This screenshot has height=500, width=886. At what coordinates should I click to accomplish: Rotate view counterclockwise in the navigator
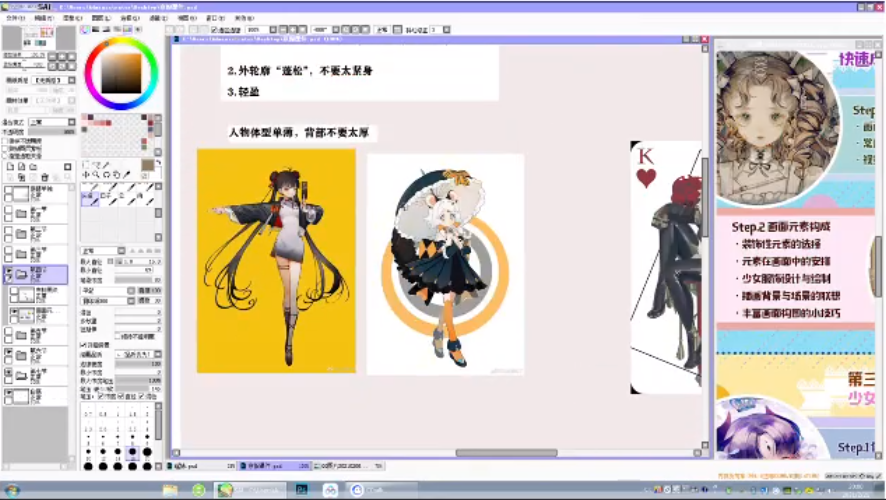click(53, 66)
